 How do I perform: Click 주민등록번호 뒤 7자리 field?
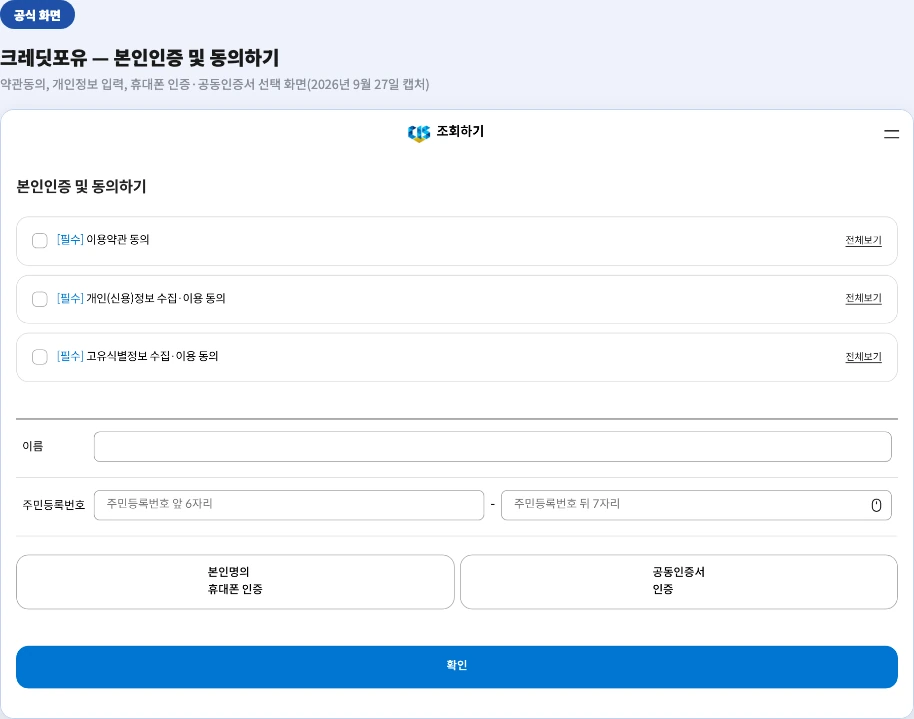[x=696, y=505]
